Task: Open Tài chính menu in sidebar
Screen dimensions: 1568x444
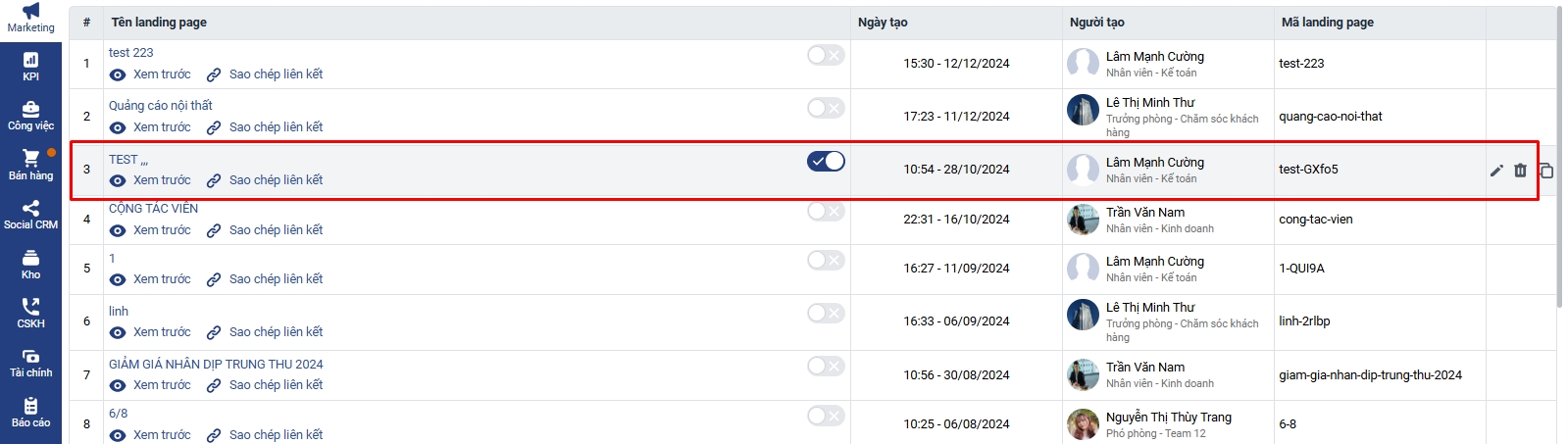Action: click(30, 363)
